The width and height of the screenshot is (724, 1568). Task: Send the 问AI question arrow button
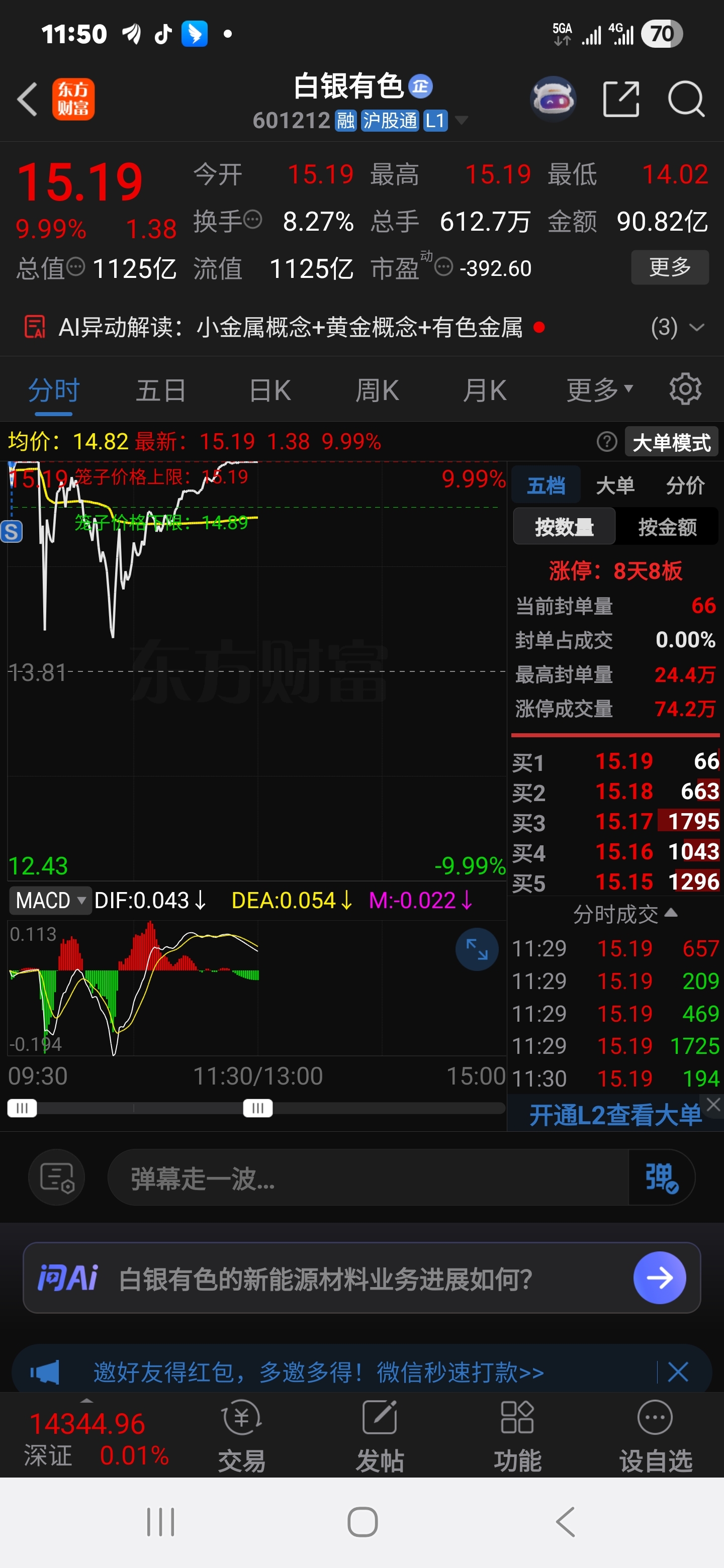[x=660, y=1277]
